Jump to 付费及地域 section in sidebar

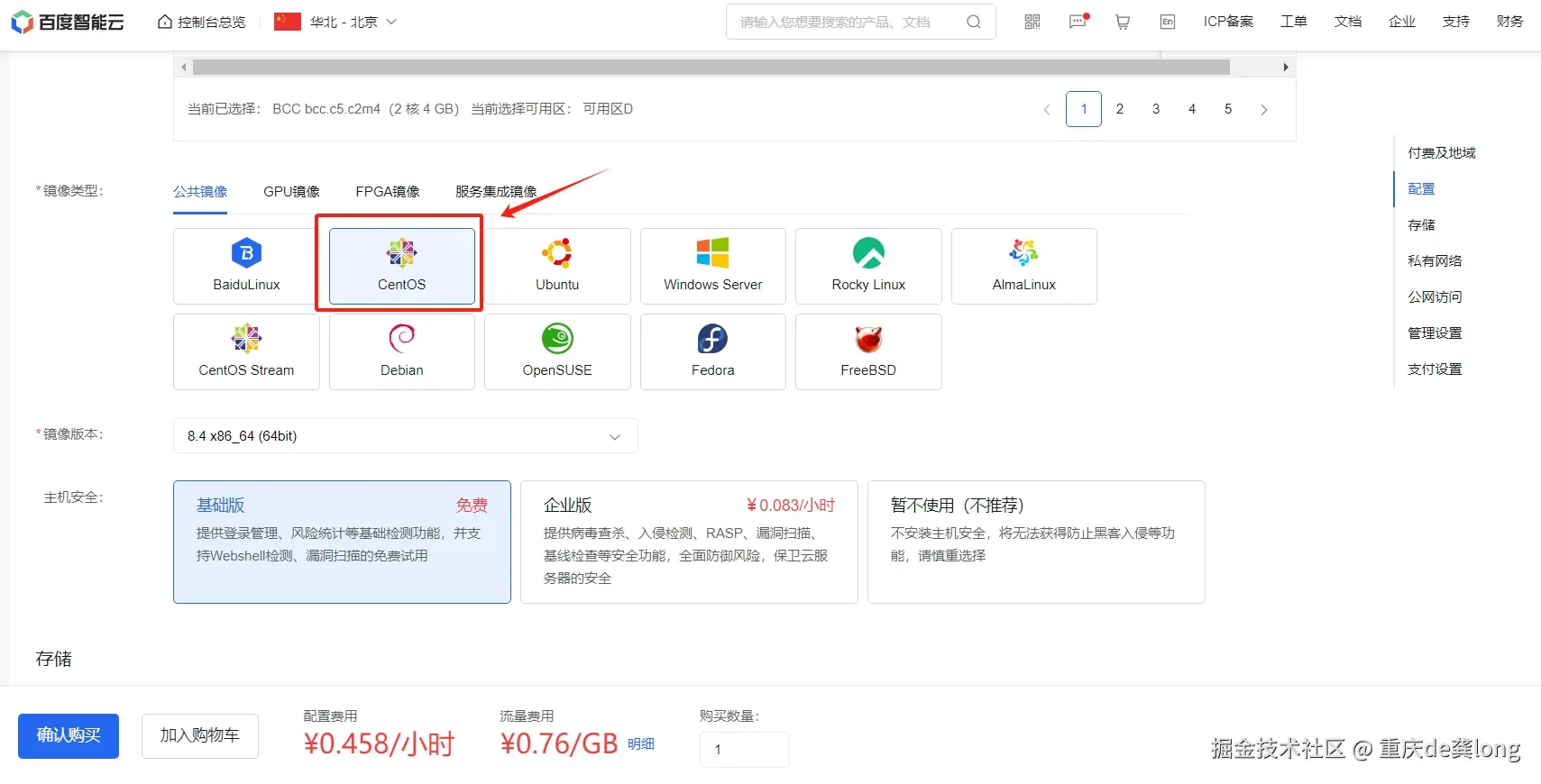[x=1442, y=153]
